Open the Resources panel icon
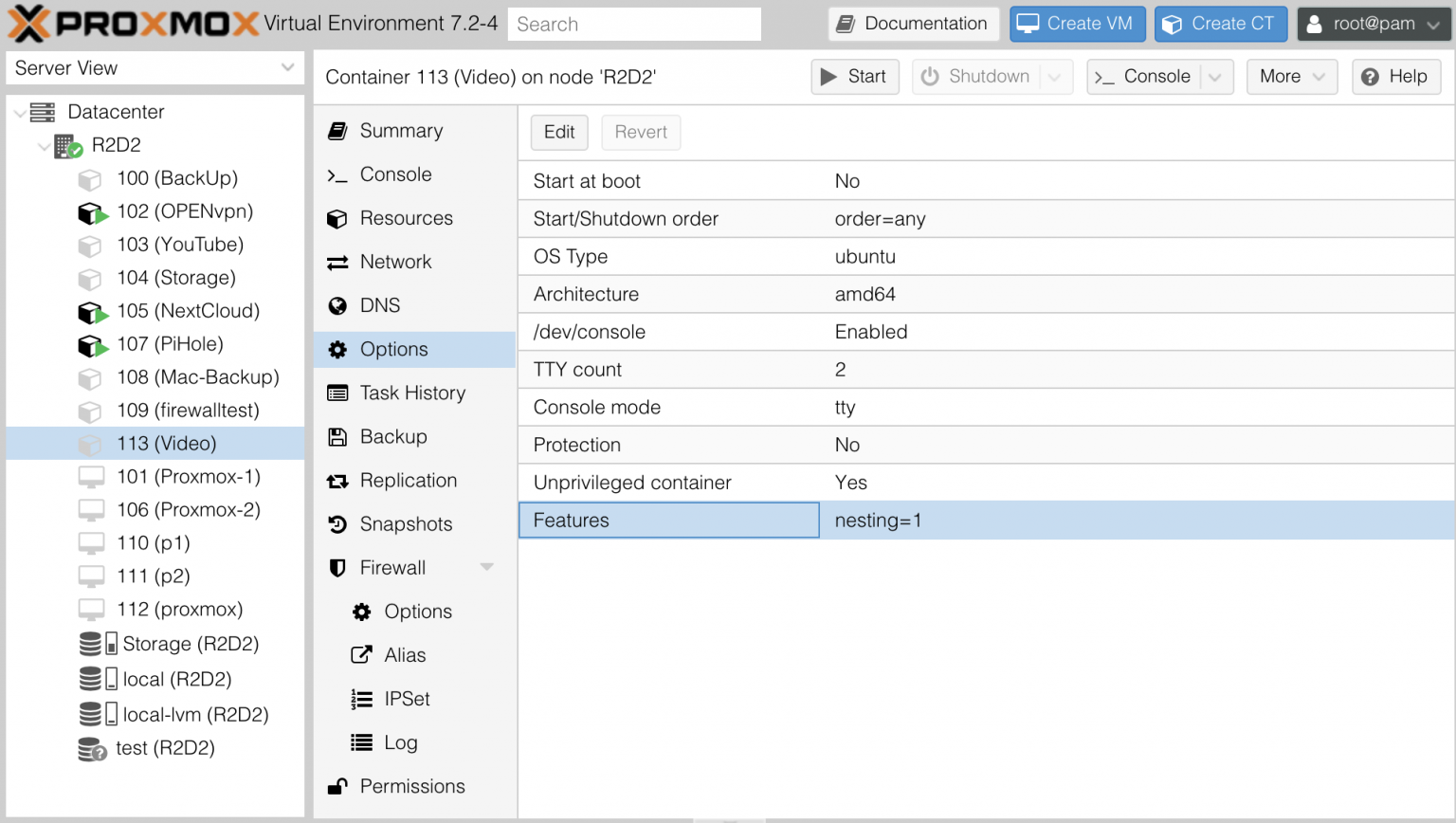 pos(338,218)
